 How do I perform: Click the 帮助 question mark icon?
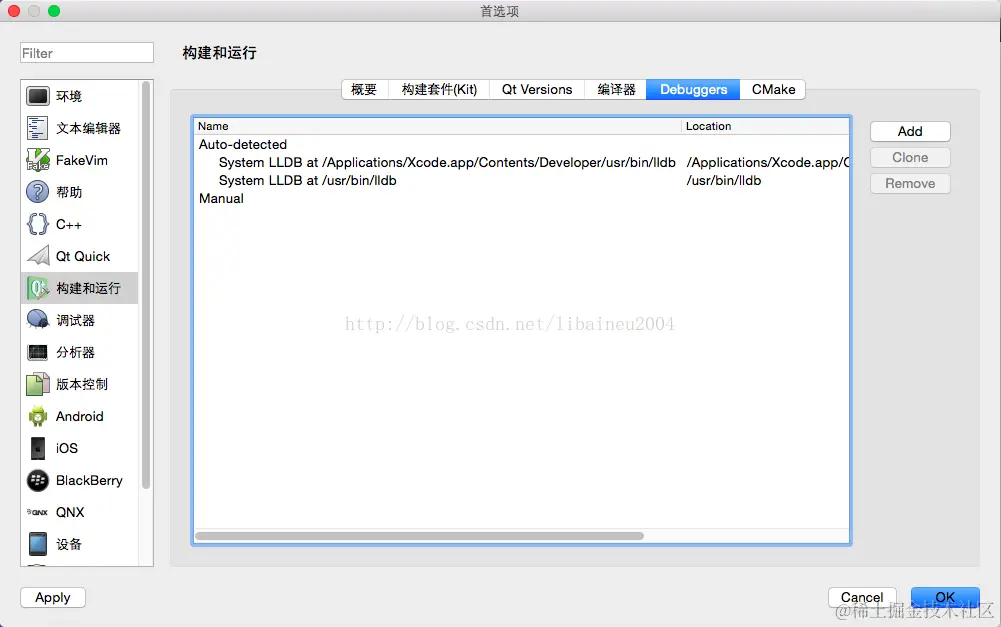coord(38,192)
